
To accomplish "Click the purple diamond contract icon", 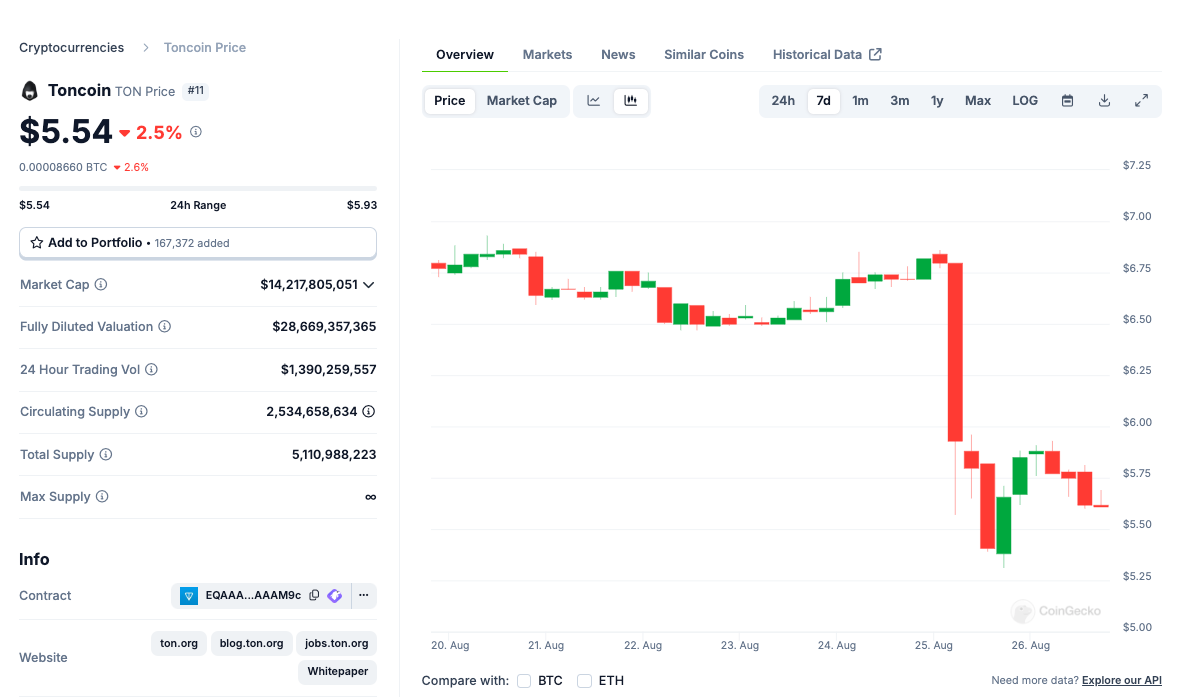I will (x=335, y=596).
